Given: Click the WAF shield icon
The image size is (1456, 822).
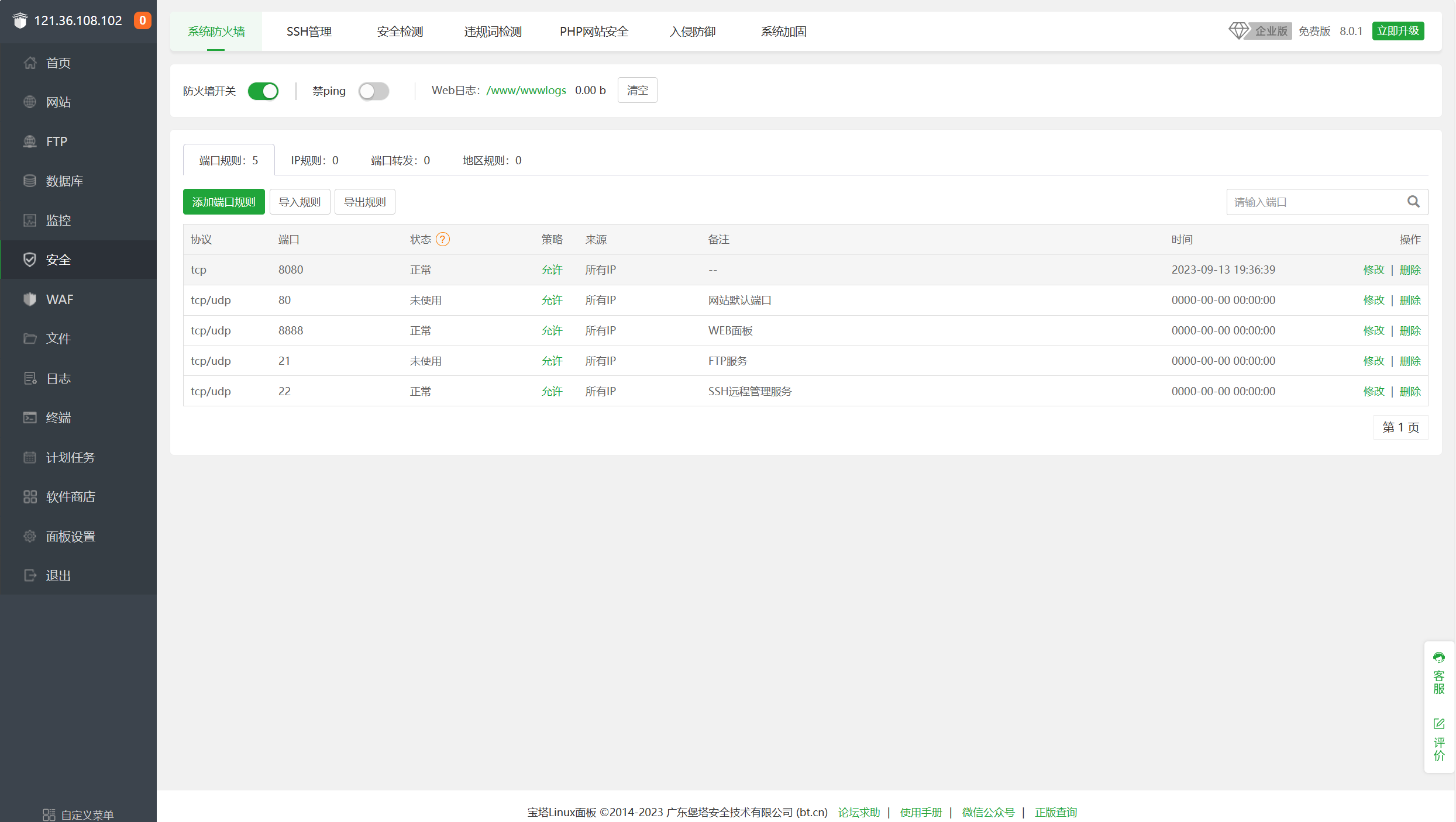Looking at the screenshot, I should pos(30,299).
